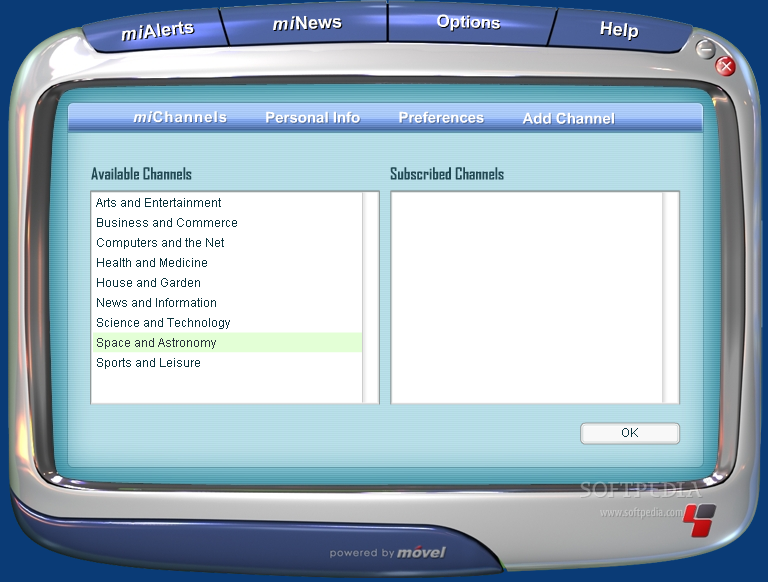
Task: Open the Preferences section
Action: click(x=441, y=118)
